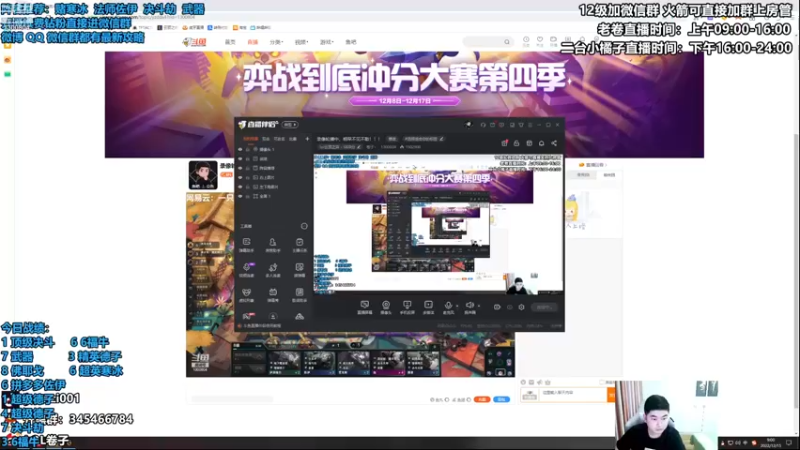Toggle eye visibility for camera source row
The image size is (800, 450).
[x=240, y=149]
